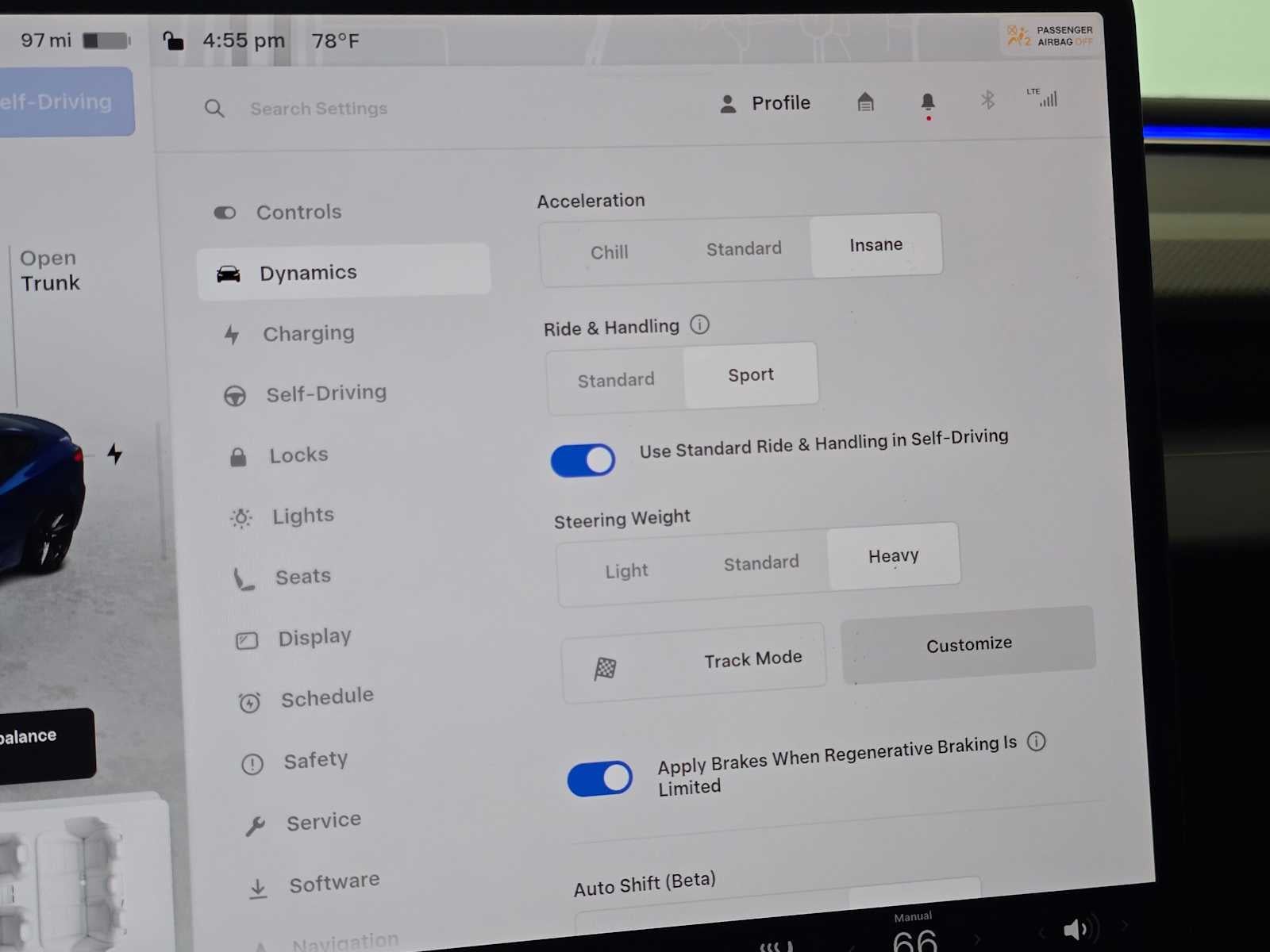The width and height of the screenshot is (1270, 952).
Task: Set Steering Weight to Light
Action: 626,570
